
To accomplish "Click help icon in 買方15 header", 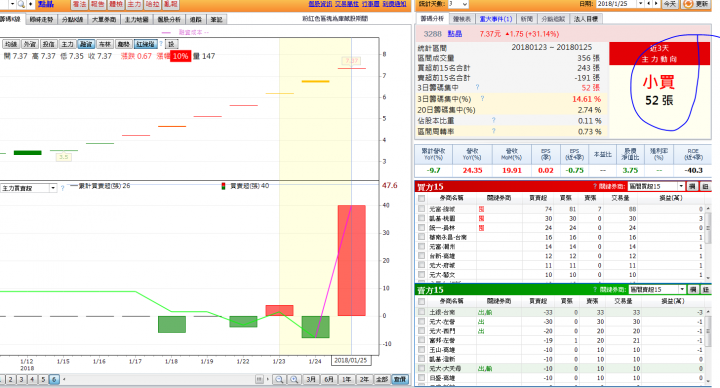I will [x=595, y=186].
